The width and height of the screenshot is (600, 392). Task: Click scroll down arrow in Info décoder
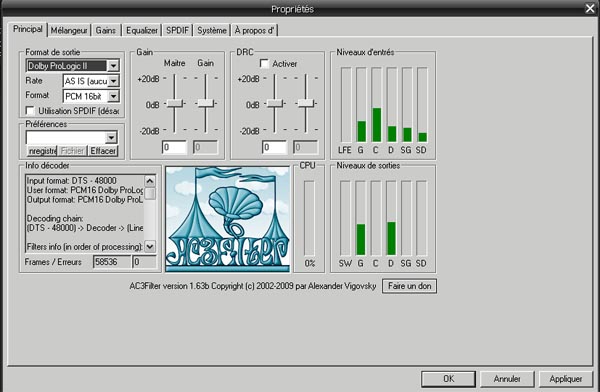click(150, 247)
